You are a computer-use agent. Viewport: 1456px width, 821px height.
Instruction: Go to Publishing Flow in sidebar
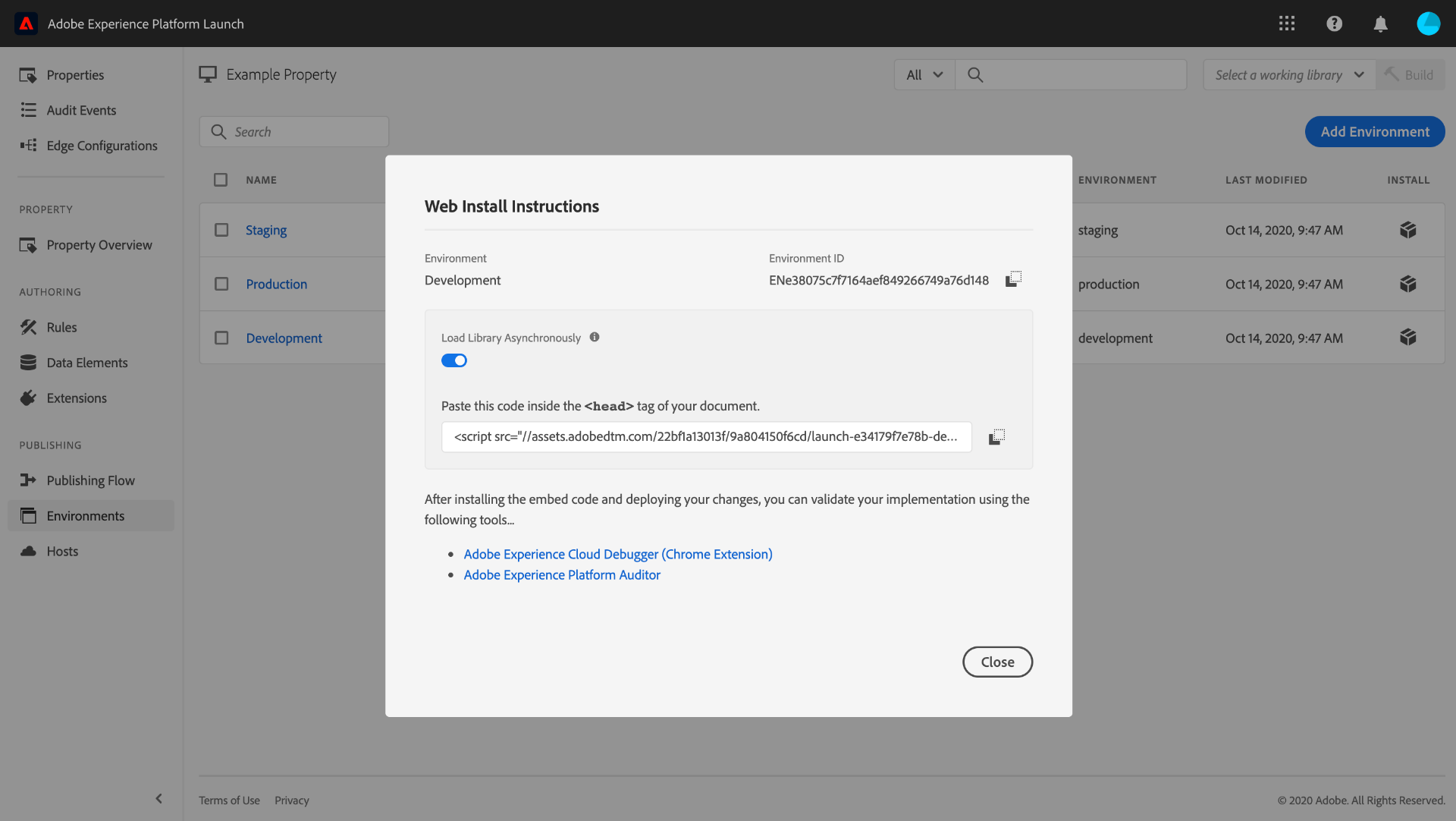point(90,480)
